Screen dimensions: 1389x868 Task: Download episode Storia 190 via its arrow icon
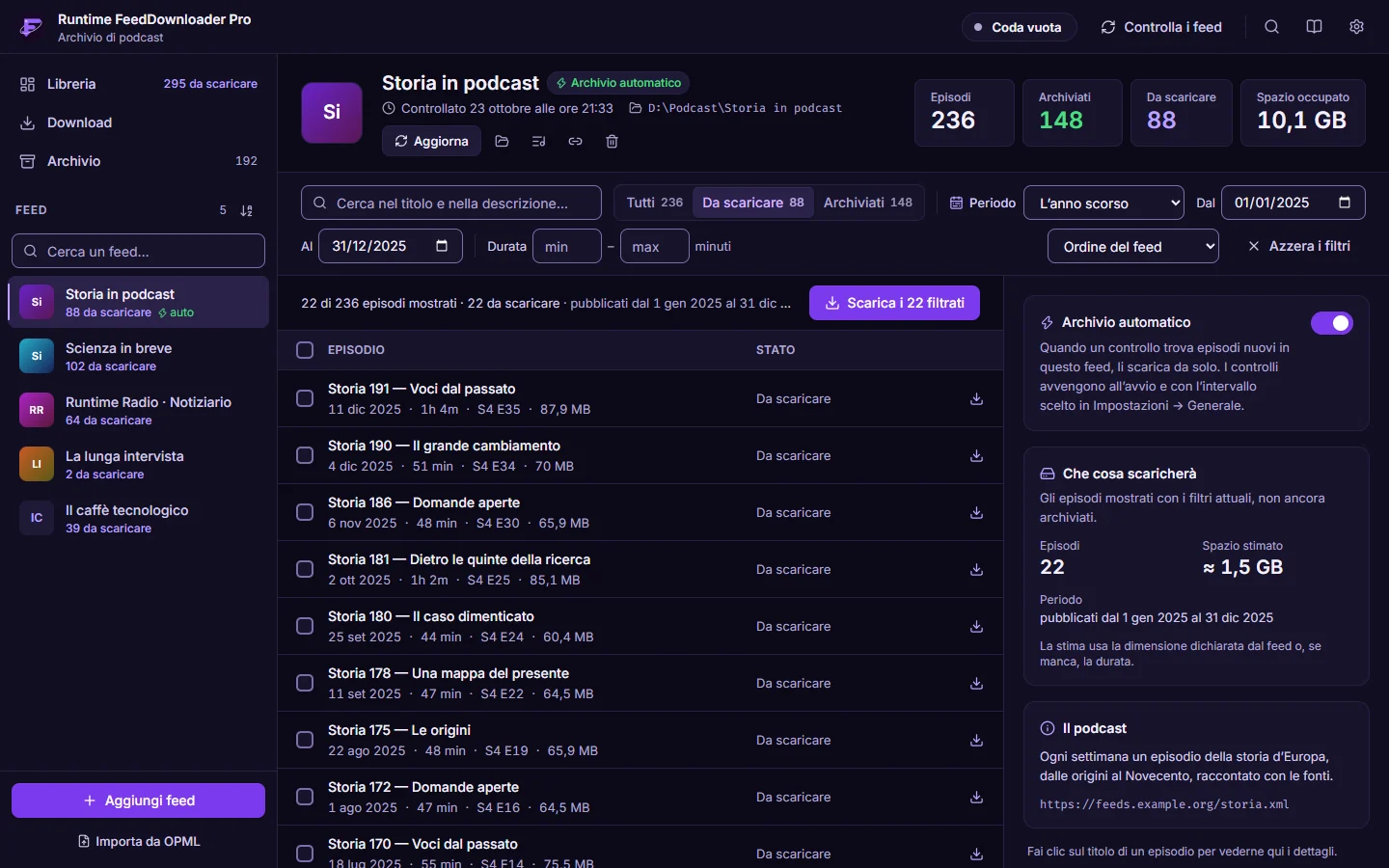pos(976,455)
